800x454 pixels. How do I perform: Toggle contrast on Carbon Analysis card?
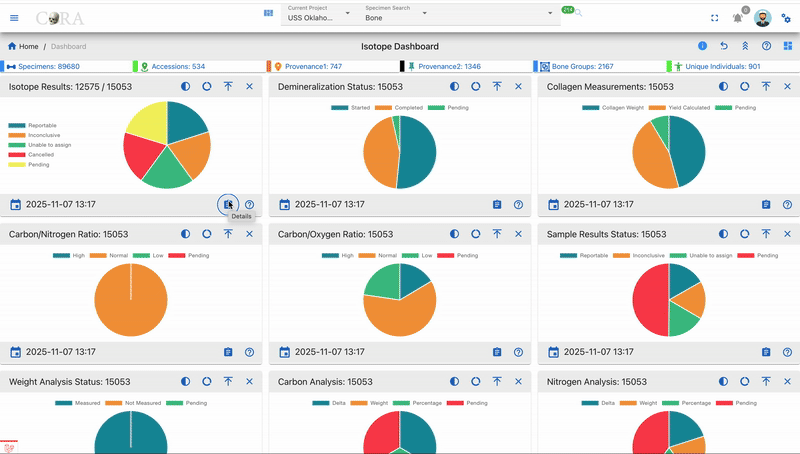click(454, 381)
